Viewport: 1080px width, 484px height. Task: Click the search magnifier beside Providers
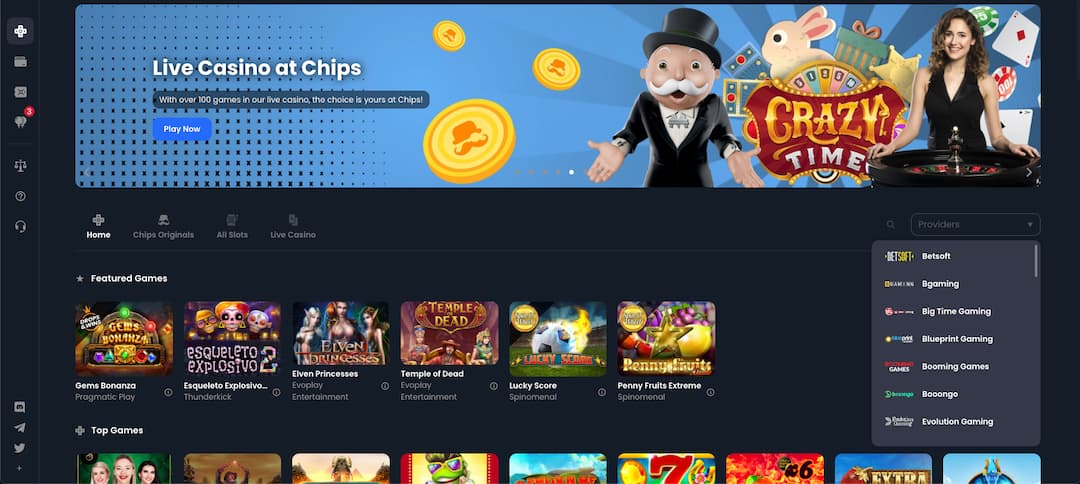click(x=891, y=224)
